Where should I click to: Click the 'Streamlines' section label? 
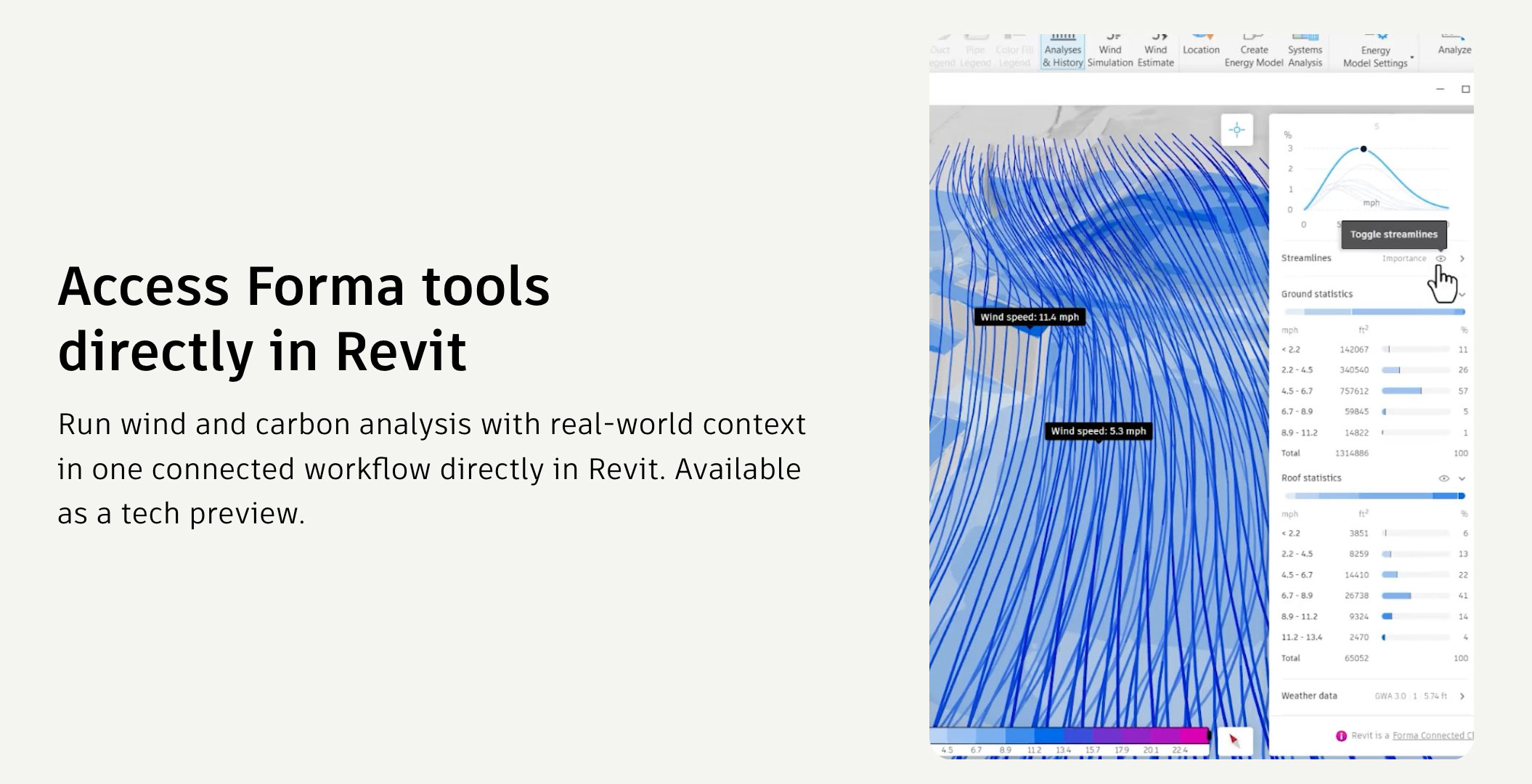1306,258
